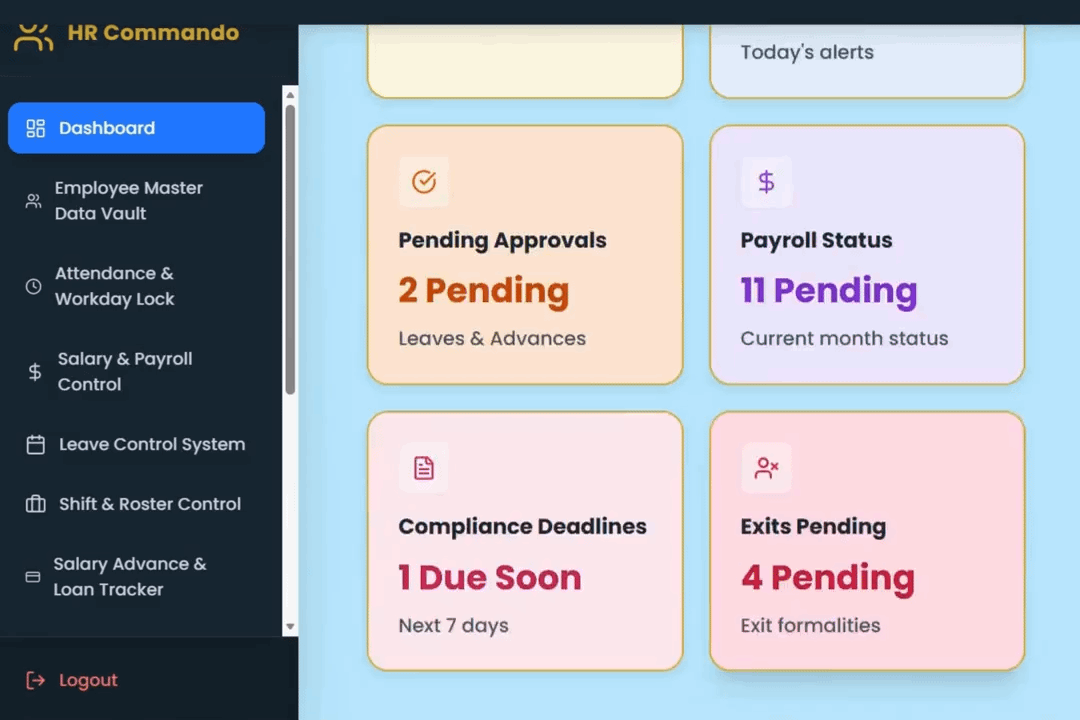The width and height of the screenshot is (1080, 720).
Task: Click the Salary Advance card icon
Action: click(33, 577)
